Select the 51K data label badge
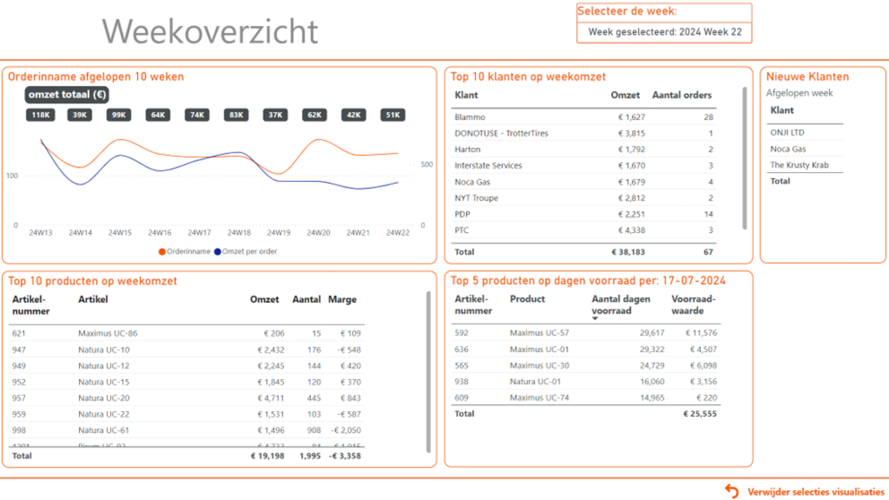This screenshot has width=889, height=500. (x=394, y=115)
